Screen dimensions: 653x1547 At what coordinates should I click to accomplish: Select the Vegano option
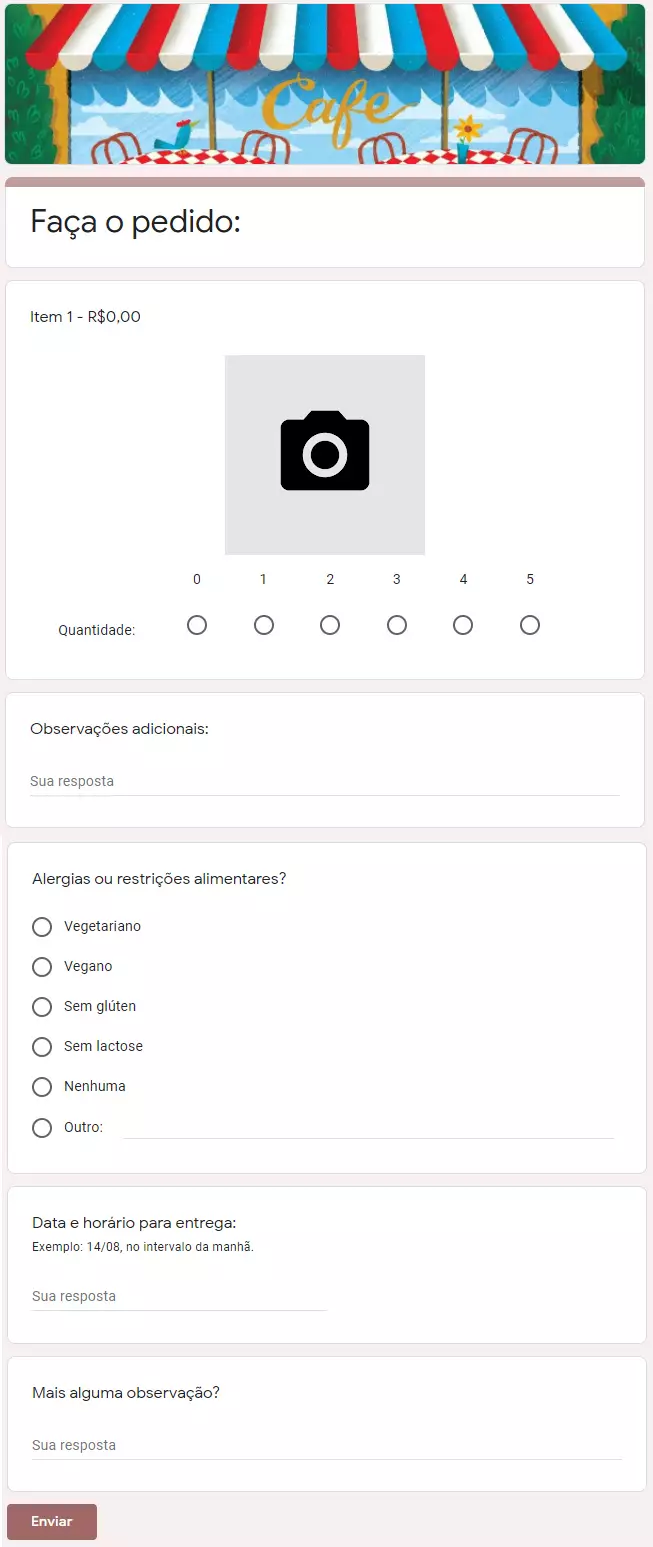42,967
